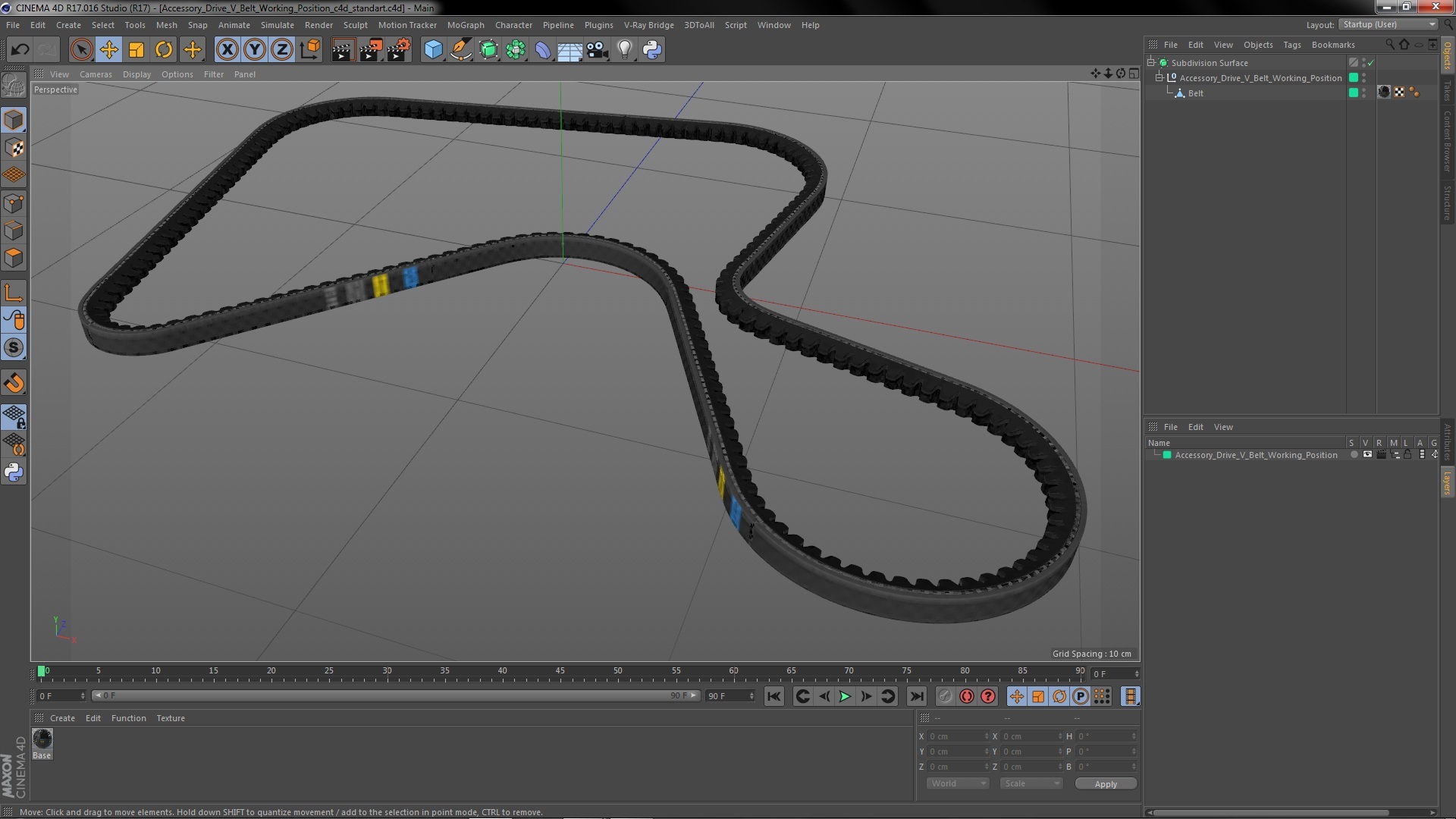The height and width of the screenshot is (819, 1456).
Task: Click the Python icon in left toolbar
Action: coord(14,472)
